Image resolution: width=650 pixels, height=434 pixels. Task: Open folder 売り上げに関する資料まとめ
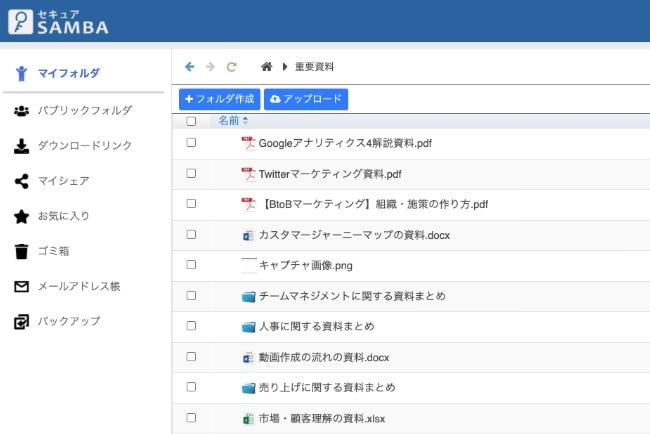coord(327,388)
